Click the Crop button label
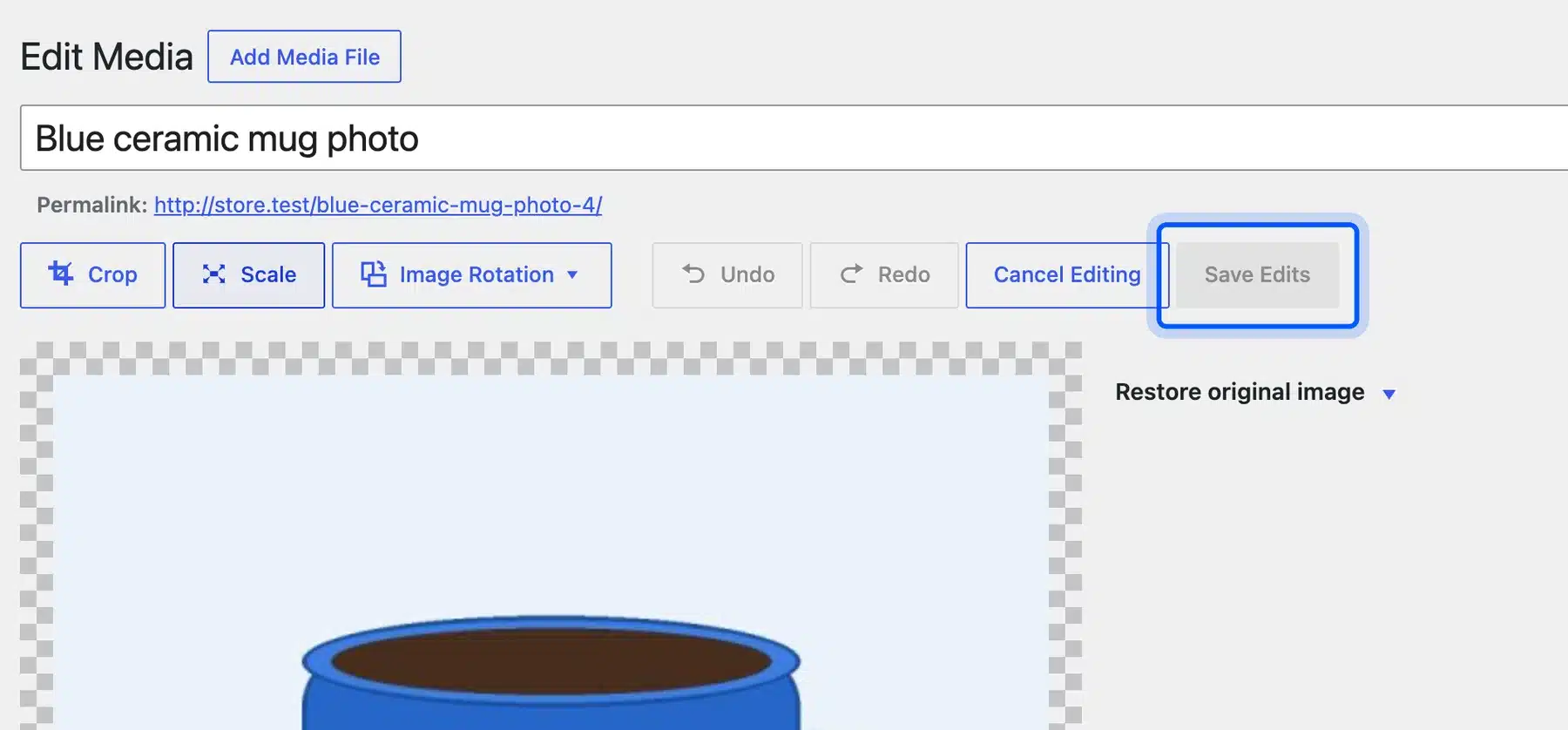Screen dimensions: 1568x730 112,275
